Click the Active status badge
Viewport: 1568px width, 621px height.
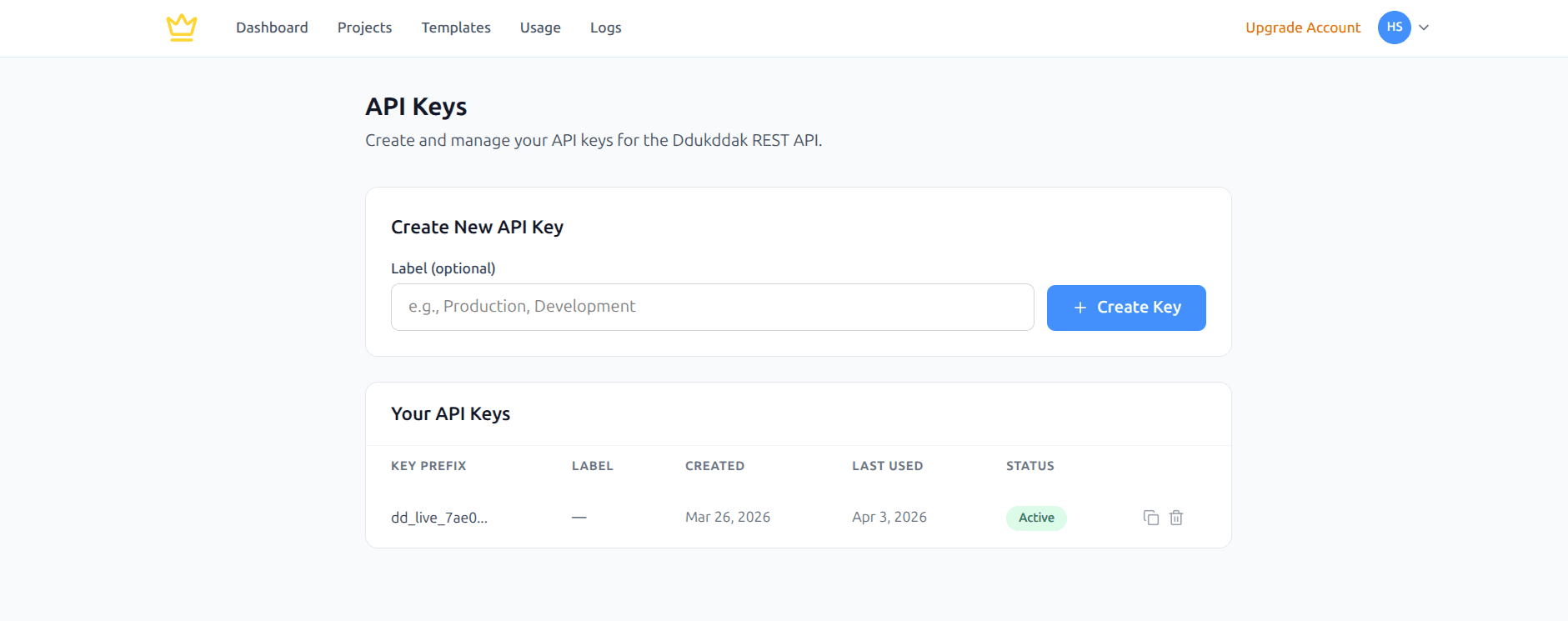tap(1036, 518)
